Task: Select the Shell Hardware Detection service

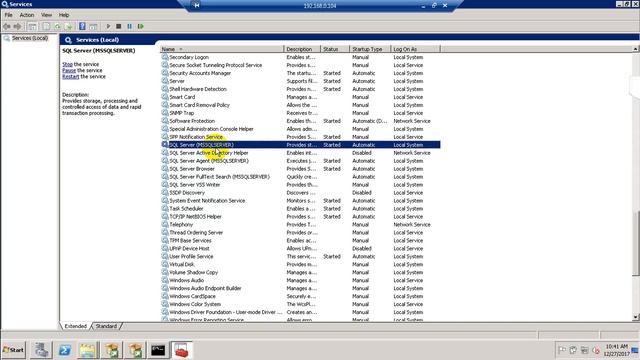Action: click(x=198, y=89)
